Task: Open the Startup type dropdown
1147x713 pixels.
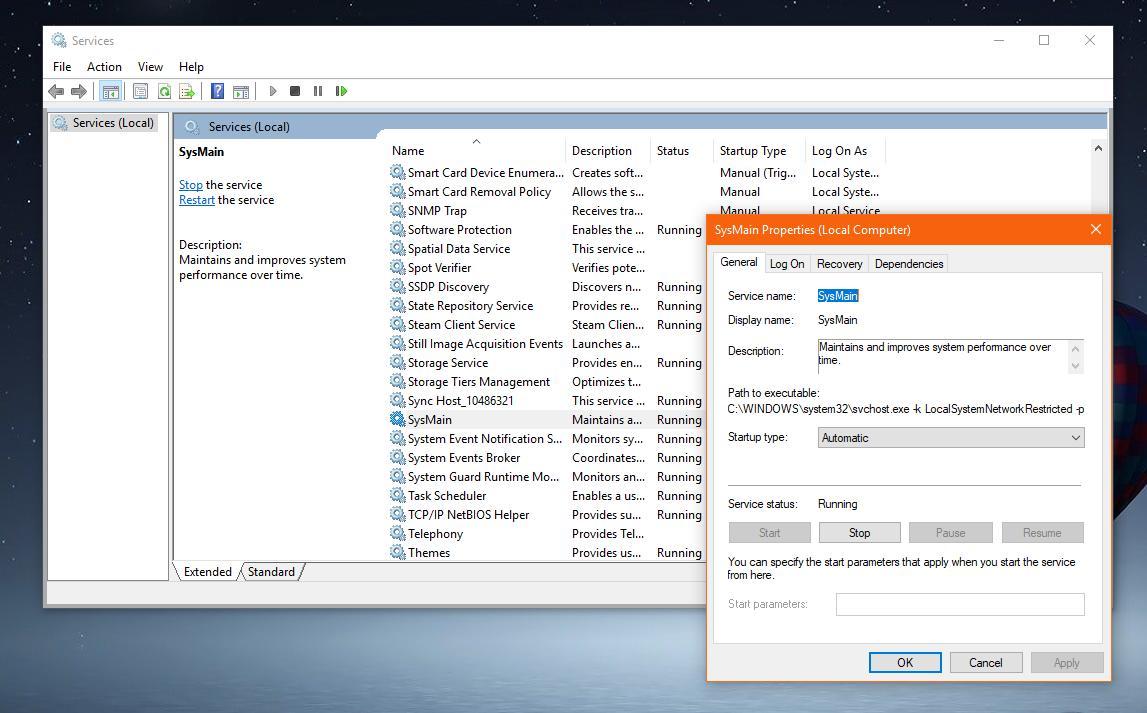Action: (951, 437)
